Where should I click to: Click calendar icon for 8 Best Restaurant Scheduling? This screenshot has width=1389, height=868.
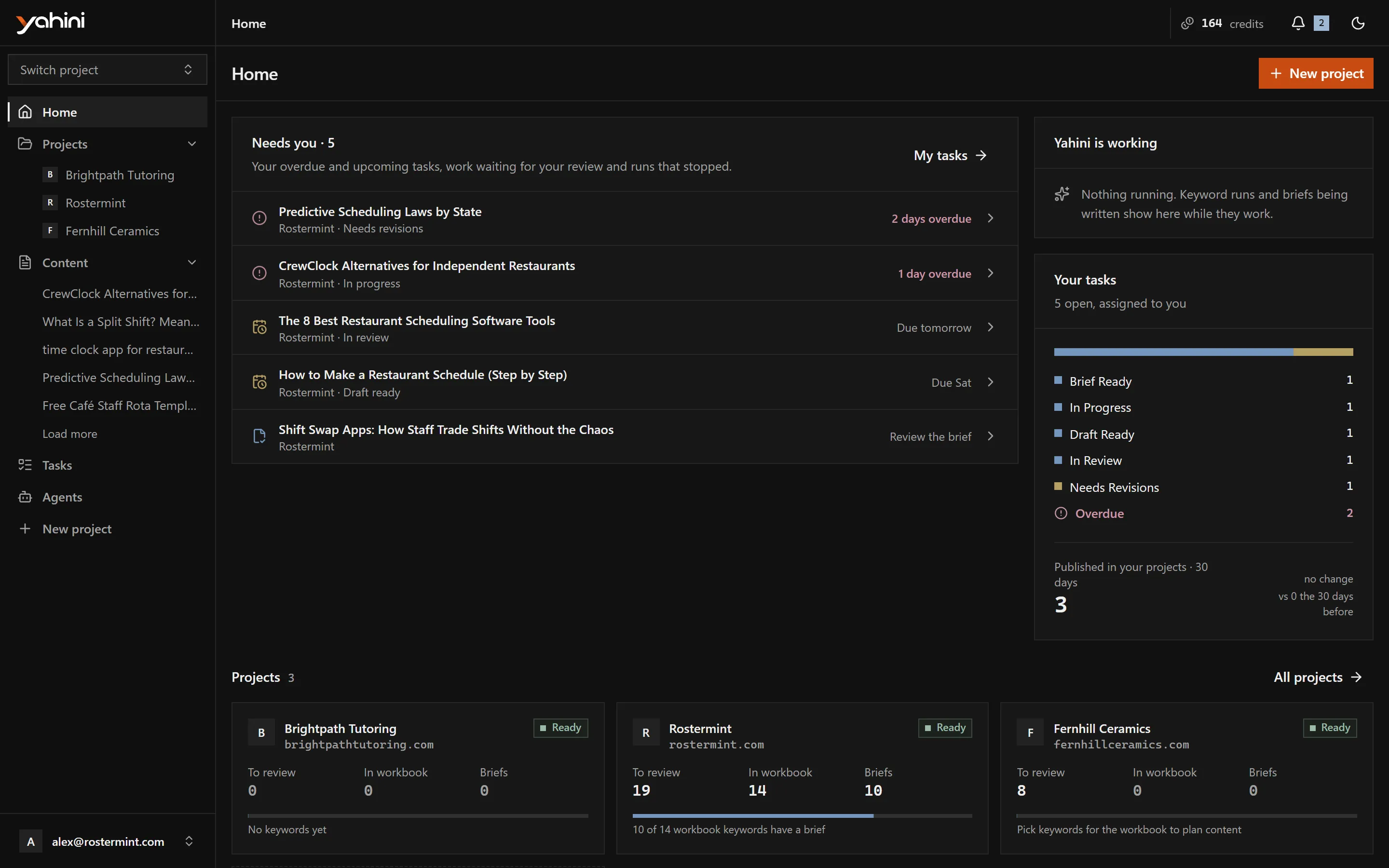point(259,327)
